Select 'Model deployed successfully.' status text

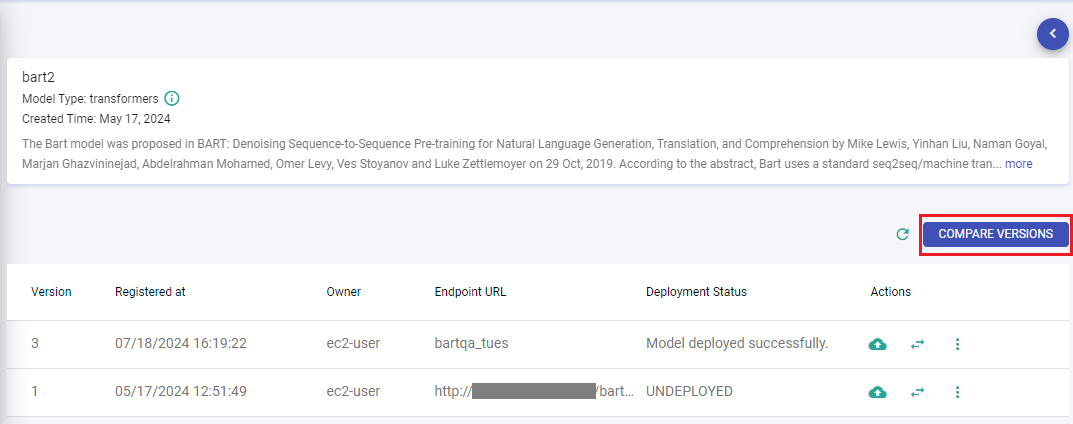(737, 343)
